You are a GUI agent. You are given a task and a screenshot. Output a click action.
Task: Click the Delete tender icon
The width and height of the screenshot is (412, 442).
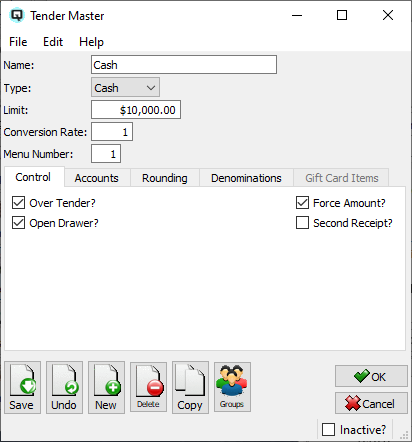point(148,387)
